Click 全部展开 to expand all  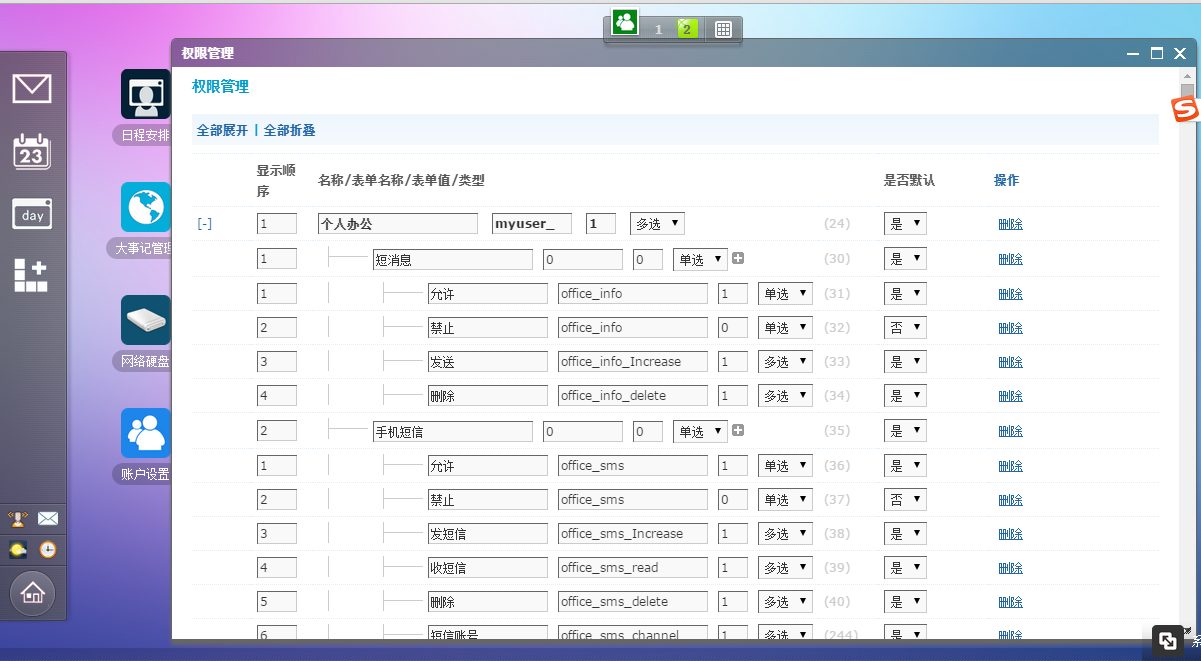[x=222, y=130]
